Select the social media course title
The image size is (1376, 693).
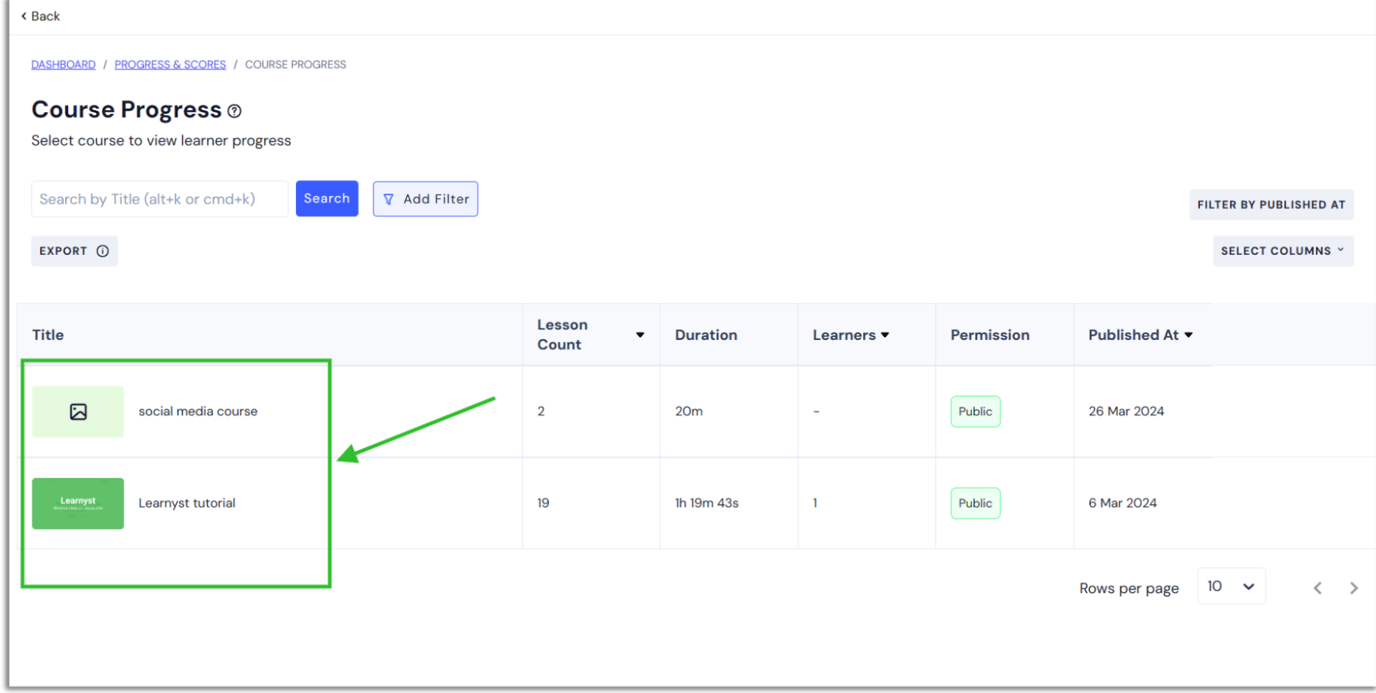point(198,412)
